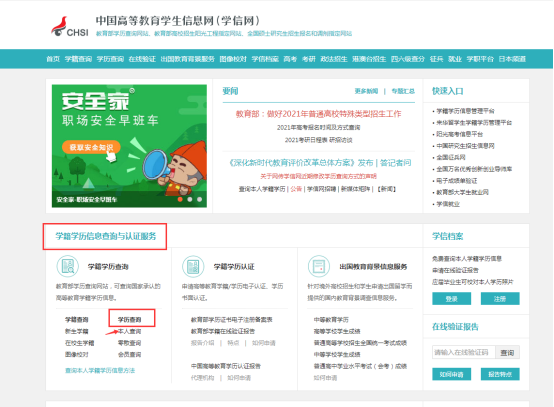Image resolution: width=554 pixels, height=407 pixels.
Task: Open 中国研究生招生信息网 quick link
Action: point(465,146)
